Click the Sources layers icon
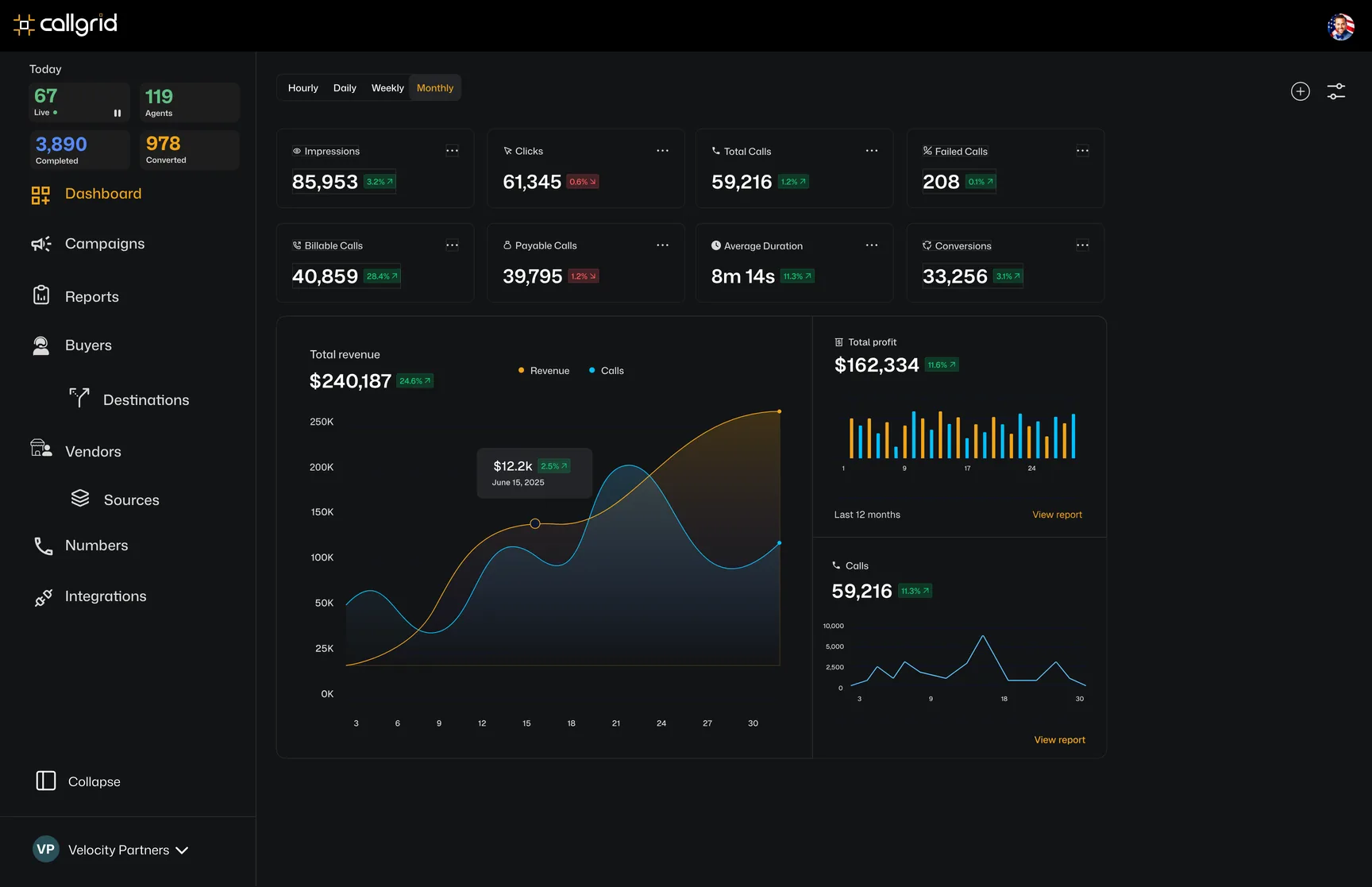This screenshot has height=887, width=1372. pos(80,498)
